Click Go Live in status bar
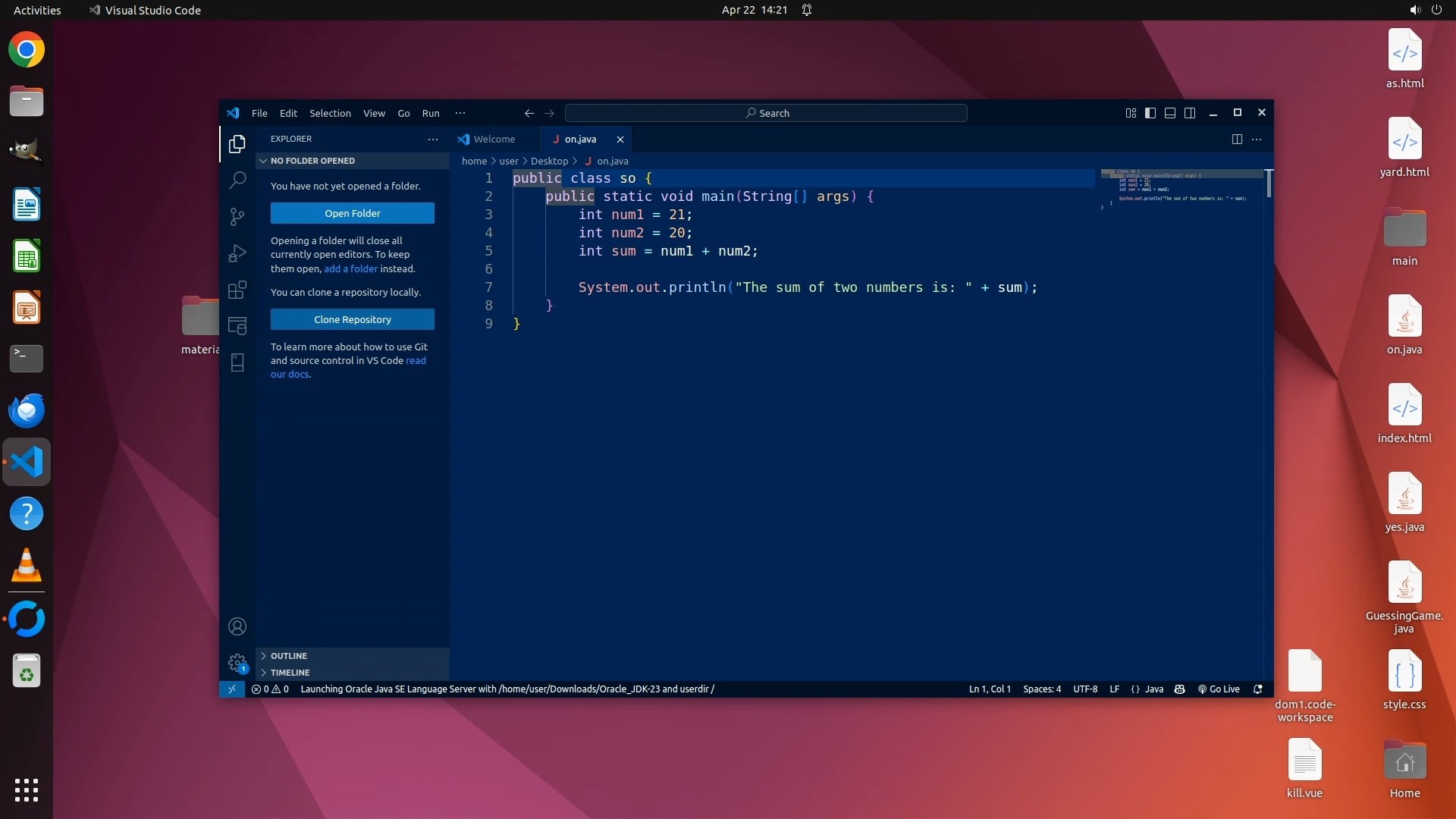This screenshot has width=1456, height=819. [1219, 689]
